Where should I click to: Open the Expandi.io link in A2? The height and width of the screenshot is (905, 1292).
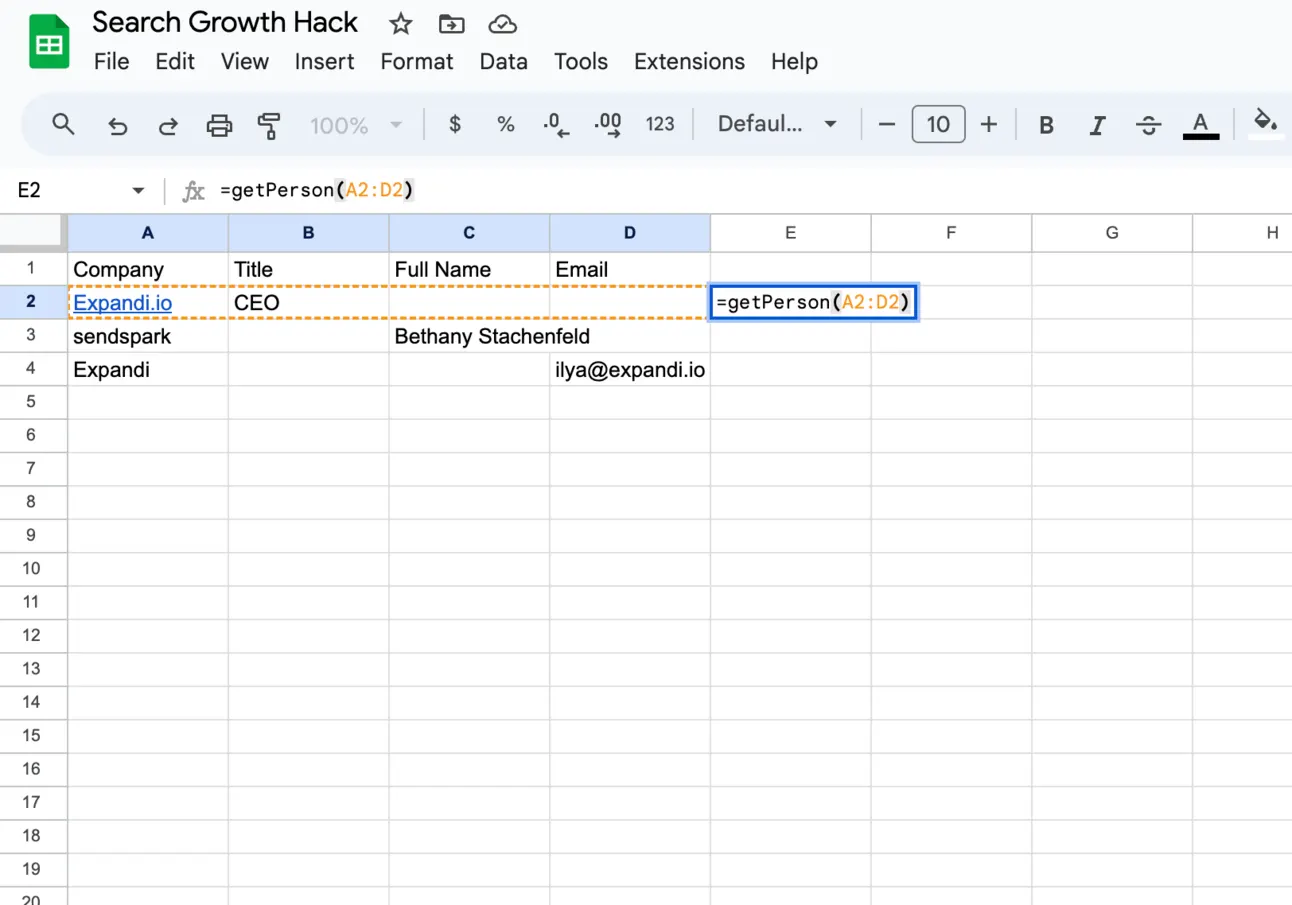(123, 302)
